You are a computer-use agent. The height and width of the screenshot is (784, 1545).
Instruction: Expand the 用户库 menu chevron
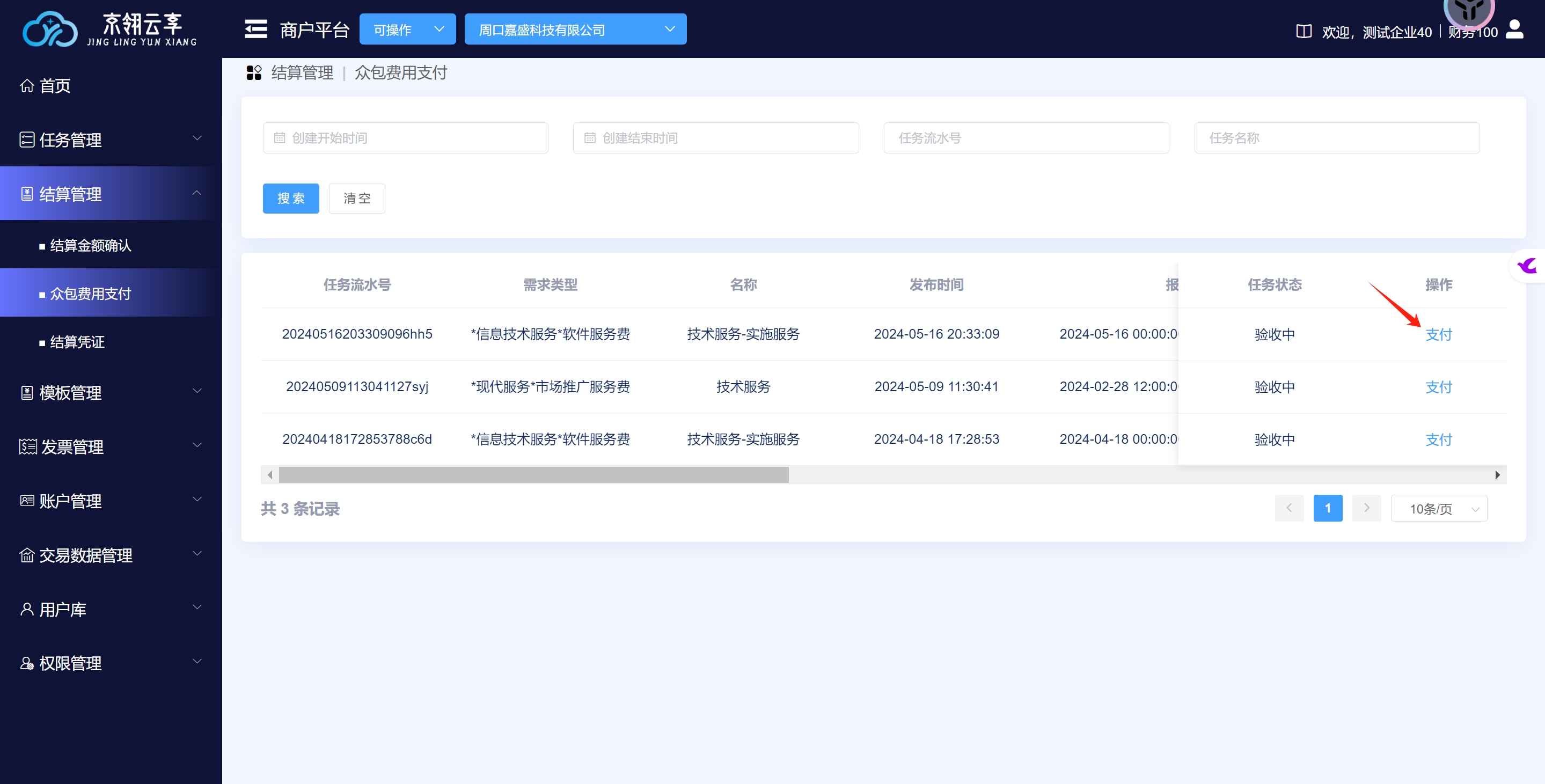197,607
